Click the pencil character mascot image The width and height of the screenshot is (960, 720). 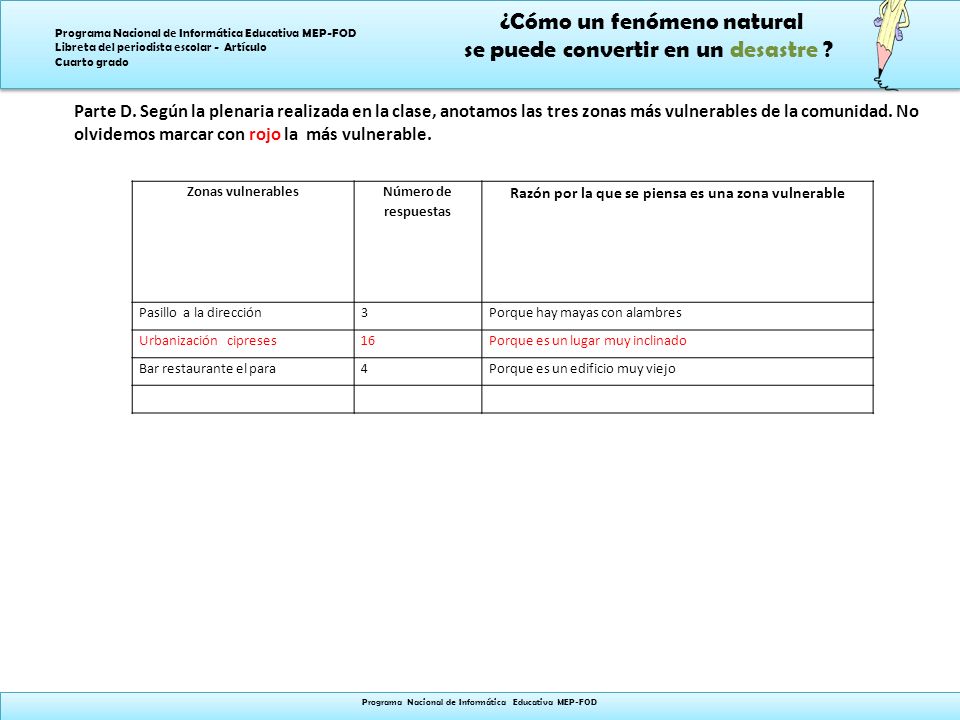point(891,45)
